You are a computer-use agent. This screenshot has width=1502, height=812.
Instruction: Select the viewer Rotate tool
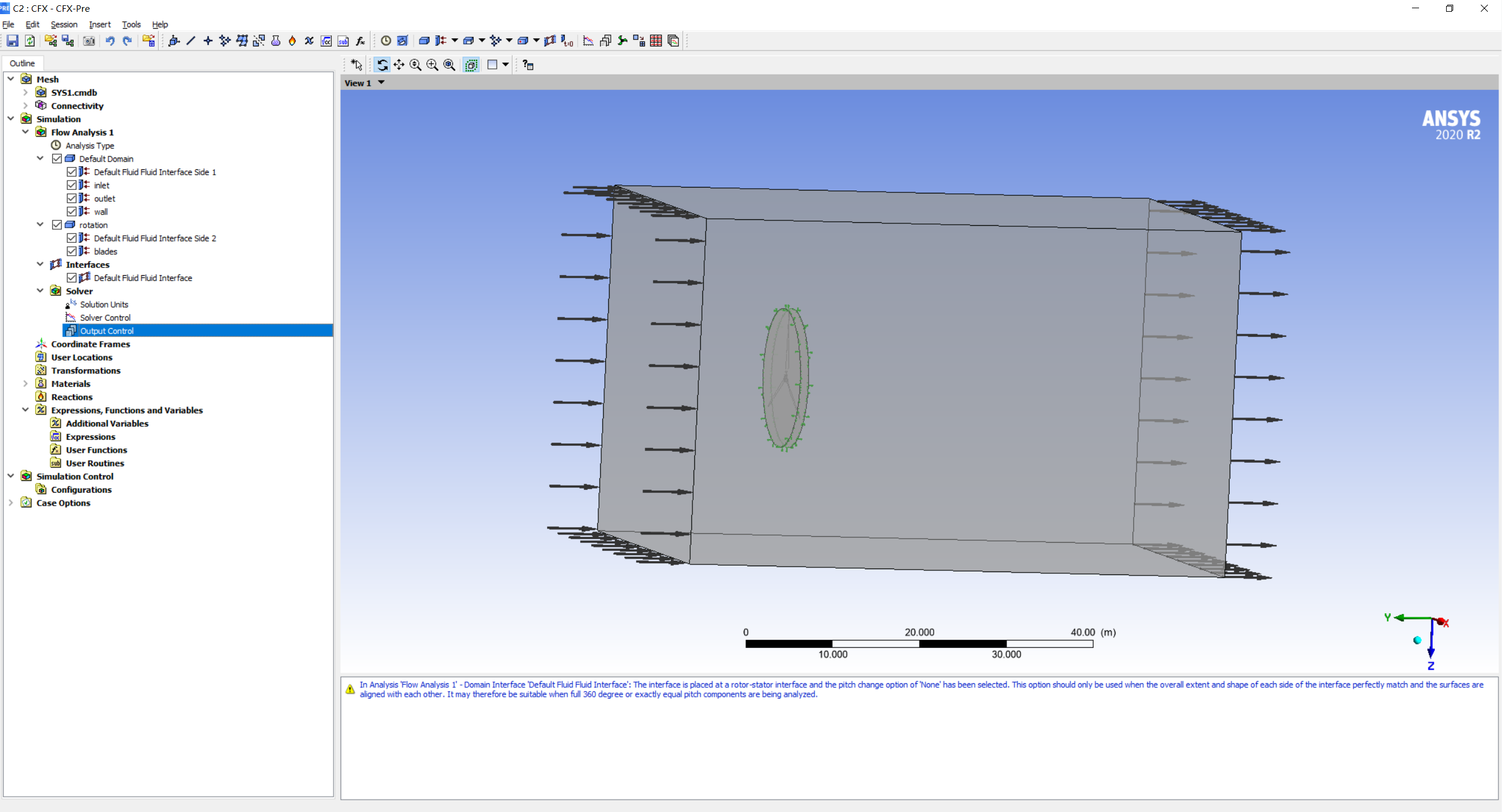(382, 65)
